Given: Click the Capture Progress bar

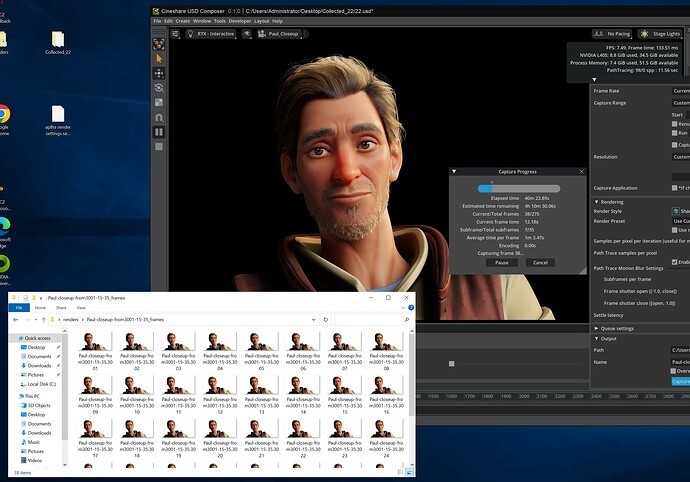Looking at the screenshot, I should [518, 187].
